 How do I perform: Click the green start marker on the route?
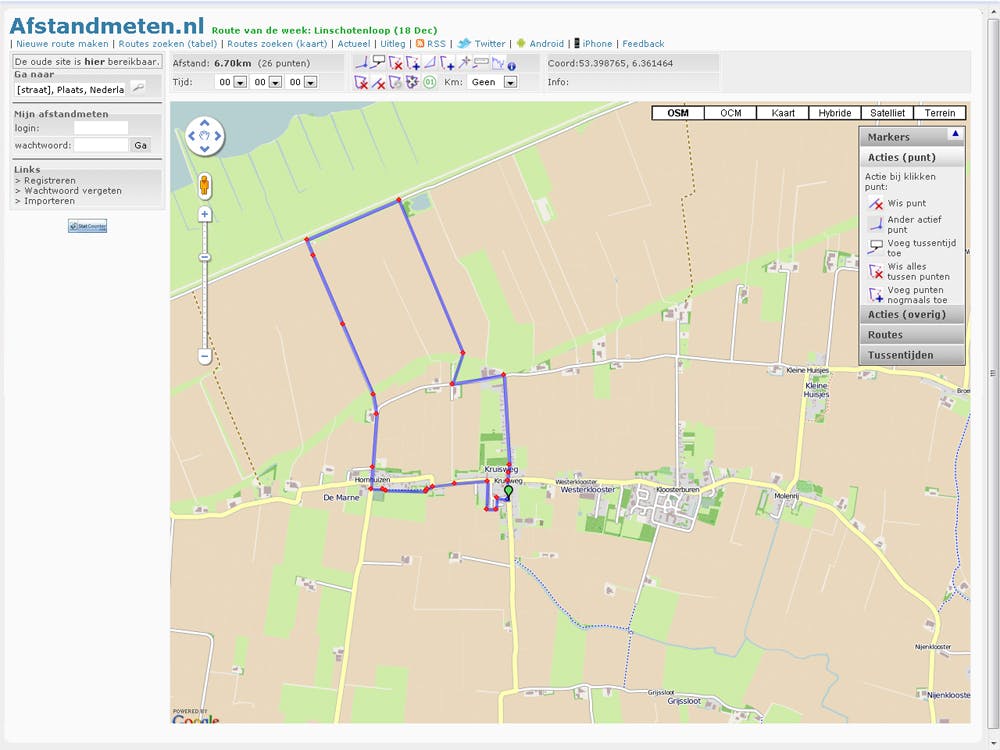click(x=508, y=492)
